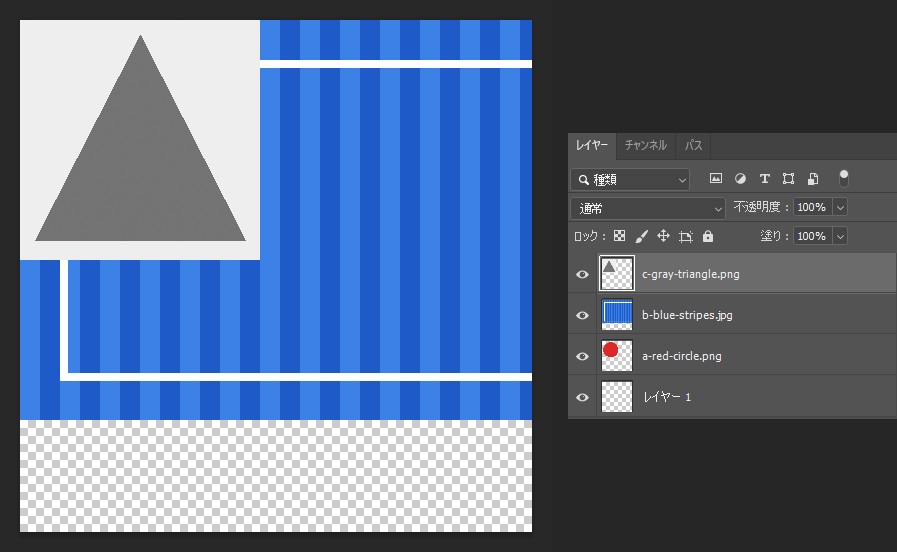
Task: Open the 種類 filter type dropdown
Action: 630,180
